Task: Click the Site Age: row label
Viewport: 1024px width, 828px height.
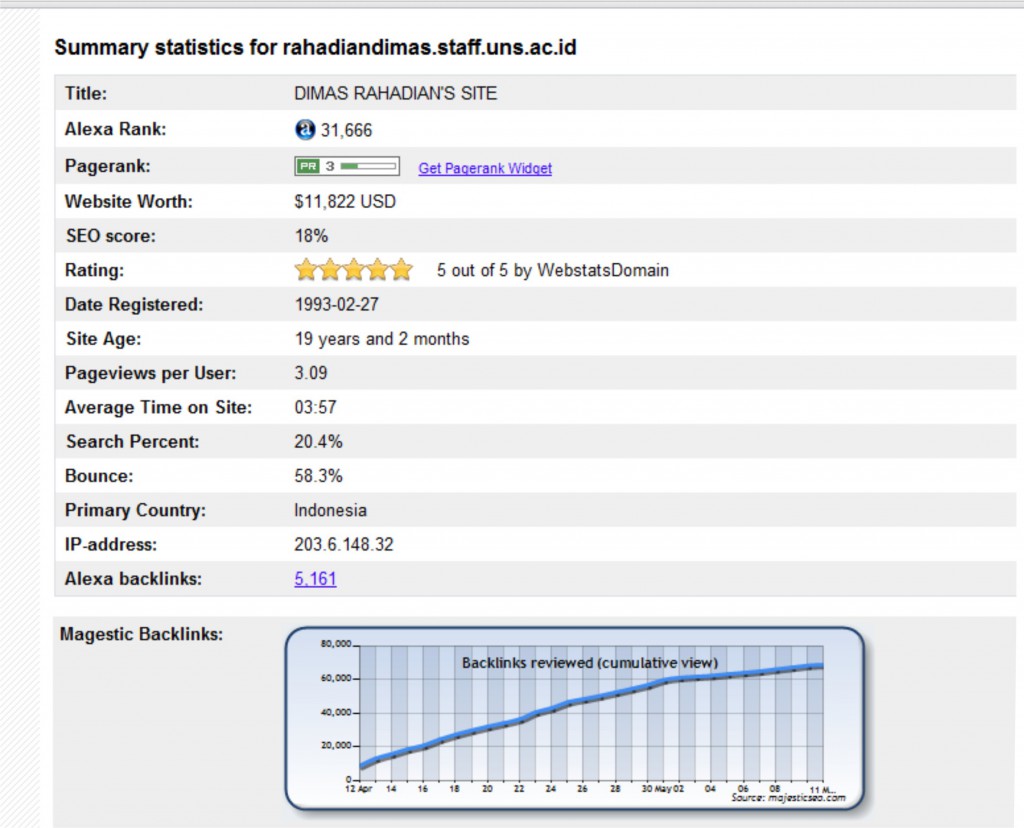Action: (103, 339)
